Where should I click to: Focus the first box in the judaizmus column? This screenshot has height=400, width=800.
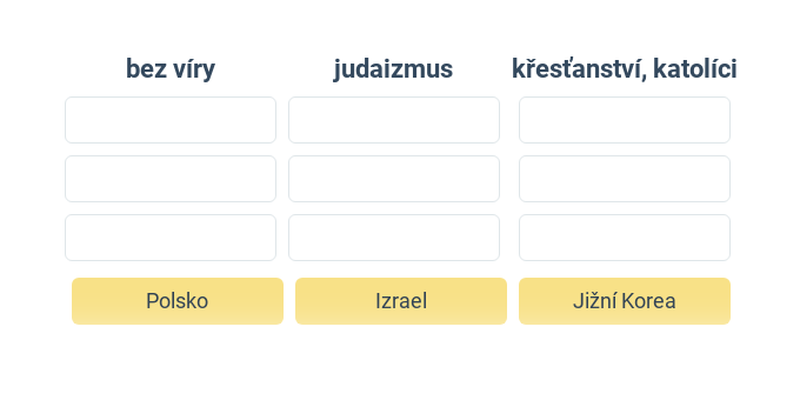point(394,120)
